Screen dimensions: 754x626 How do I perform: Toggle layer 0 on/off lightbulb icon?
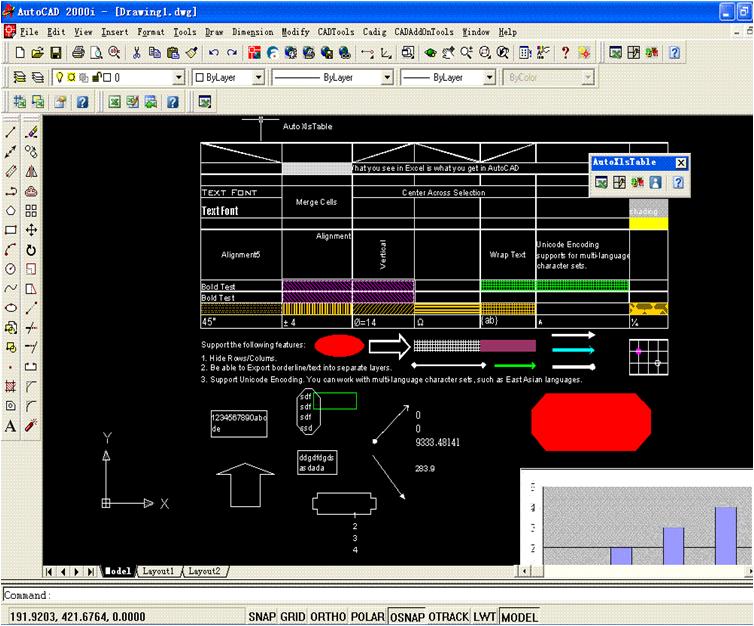[60, 77]
